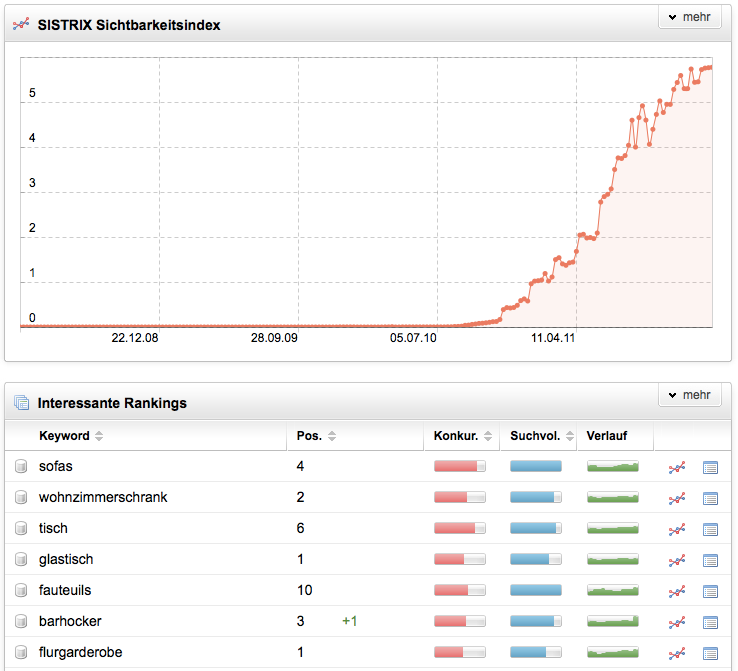The image size is (738, 671).
Task: Open chart icon for barhocker row
Action: click(677, 622)
